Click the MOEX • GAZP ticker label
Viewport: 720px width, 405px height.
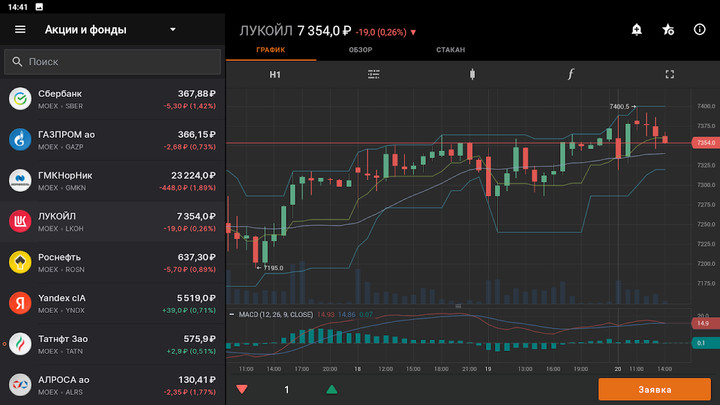pyautogui.click(x=61, y=147)
